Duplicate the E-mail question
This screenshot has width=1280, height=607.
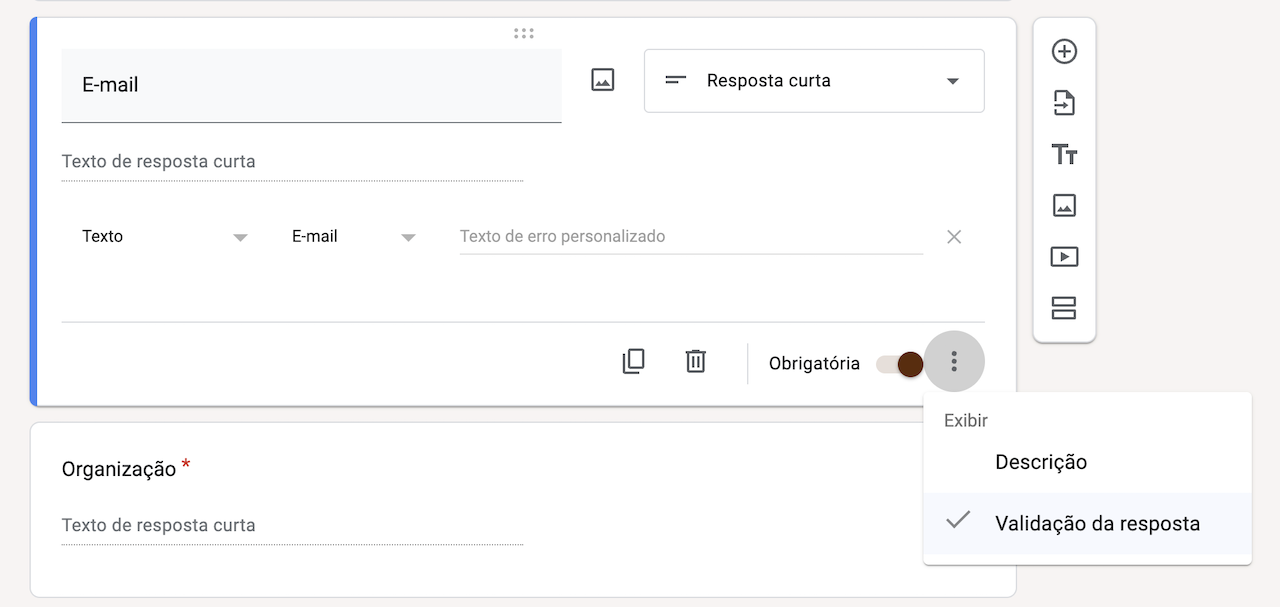click(x=633, y=362)
